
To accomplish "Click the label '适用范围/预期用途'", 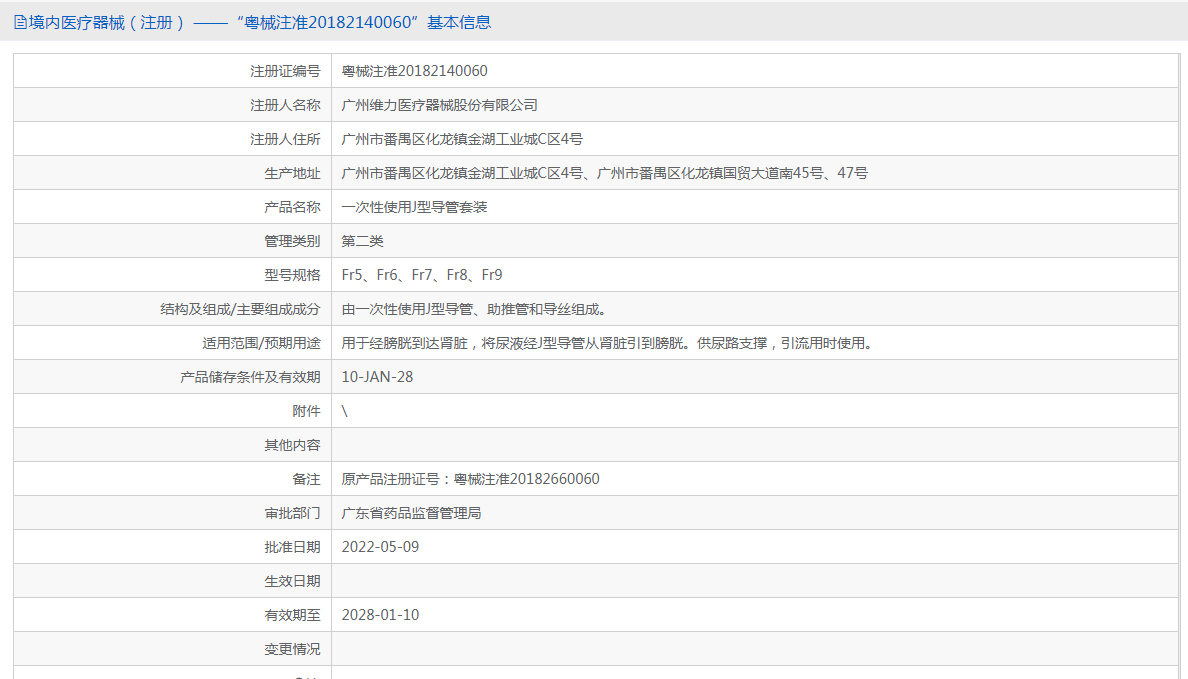I will (x=261, y=343).
